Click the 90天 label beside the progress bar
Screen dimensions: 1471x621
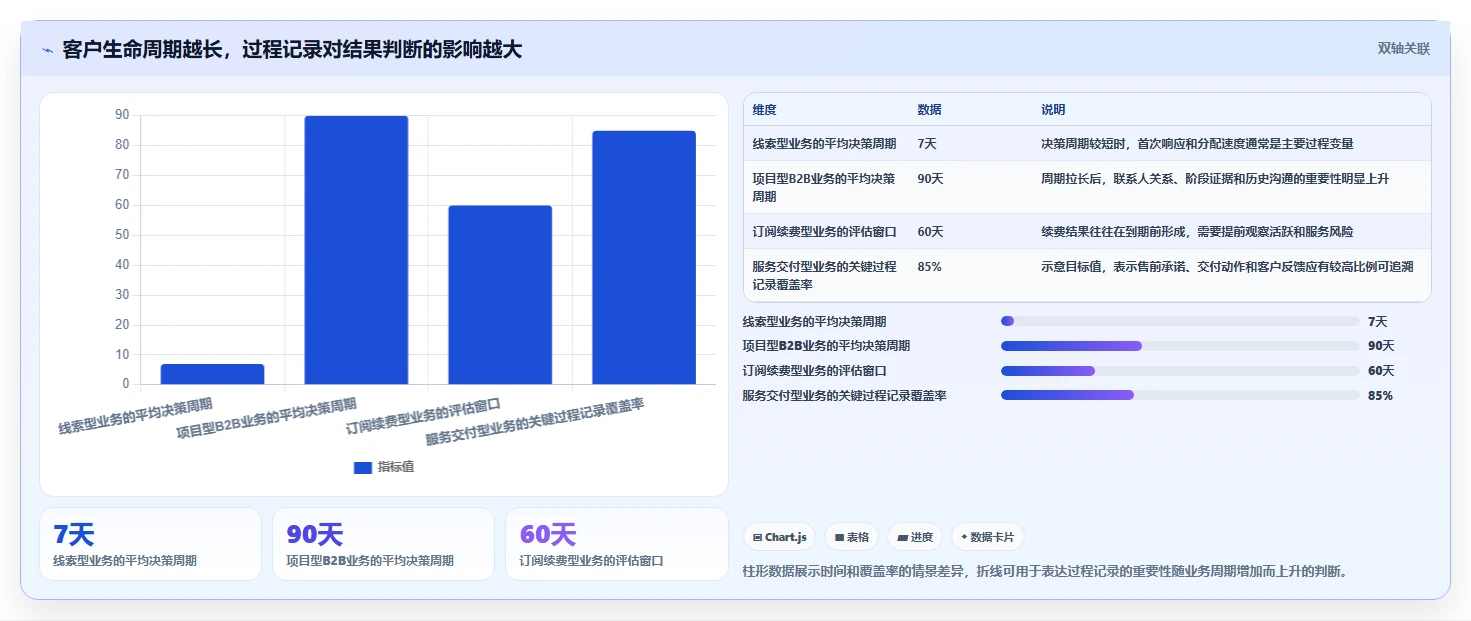pos(1381,346)
